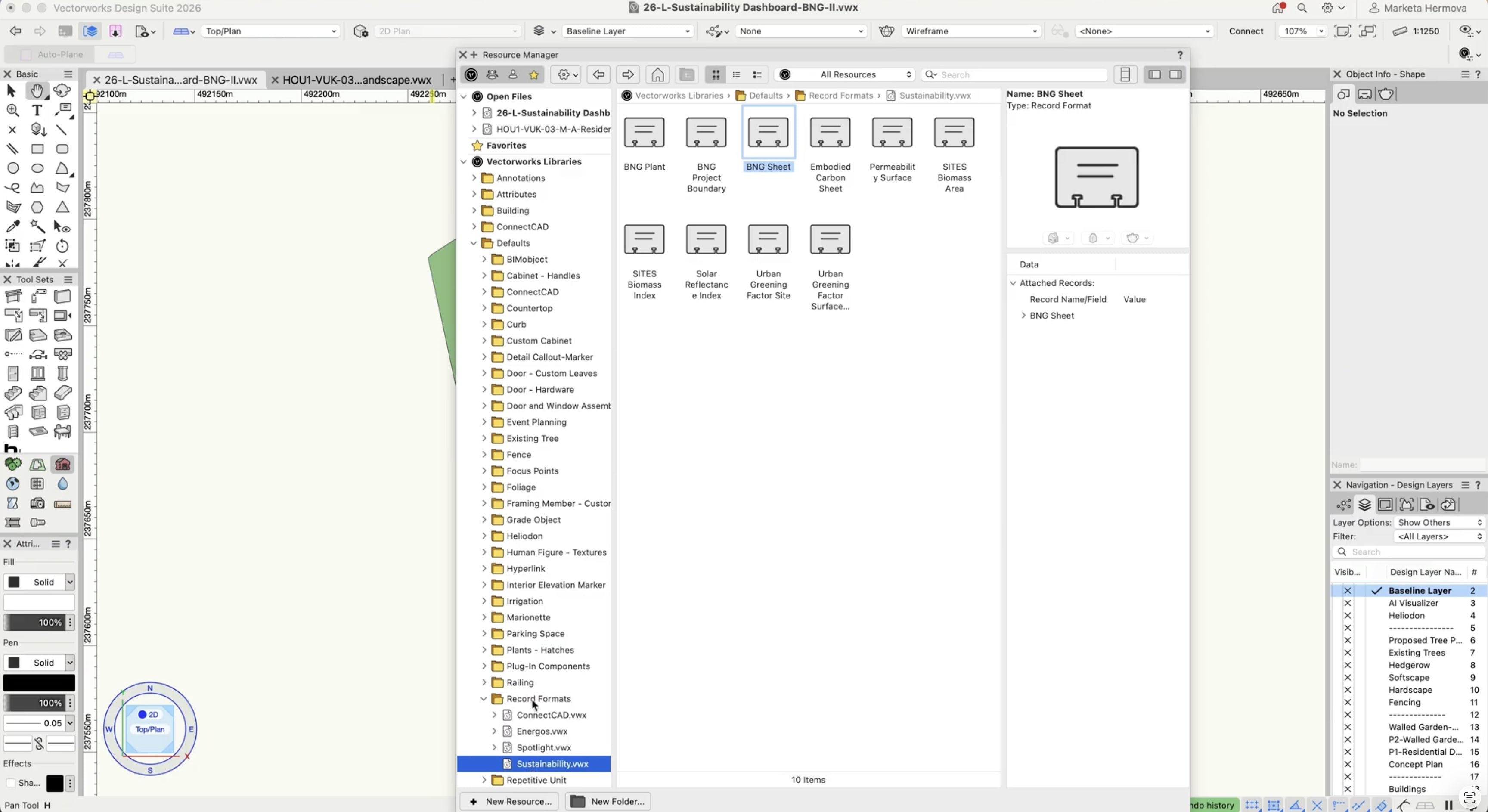
Task: Click the Resource Manager home icon
Action: click(x=657, y=74)
